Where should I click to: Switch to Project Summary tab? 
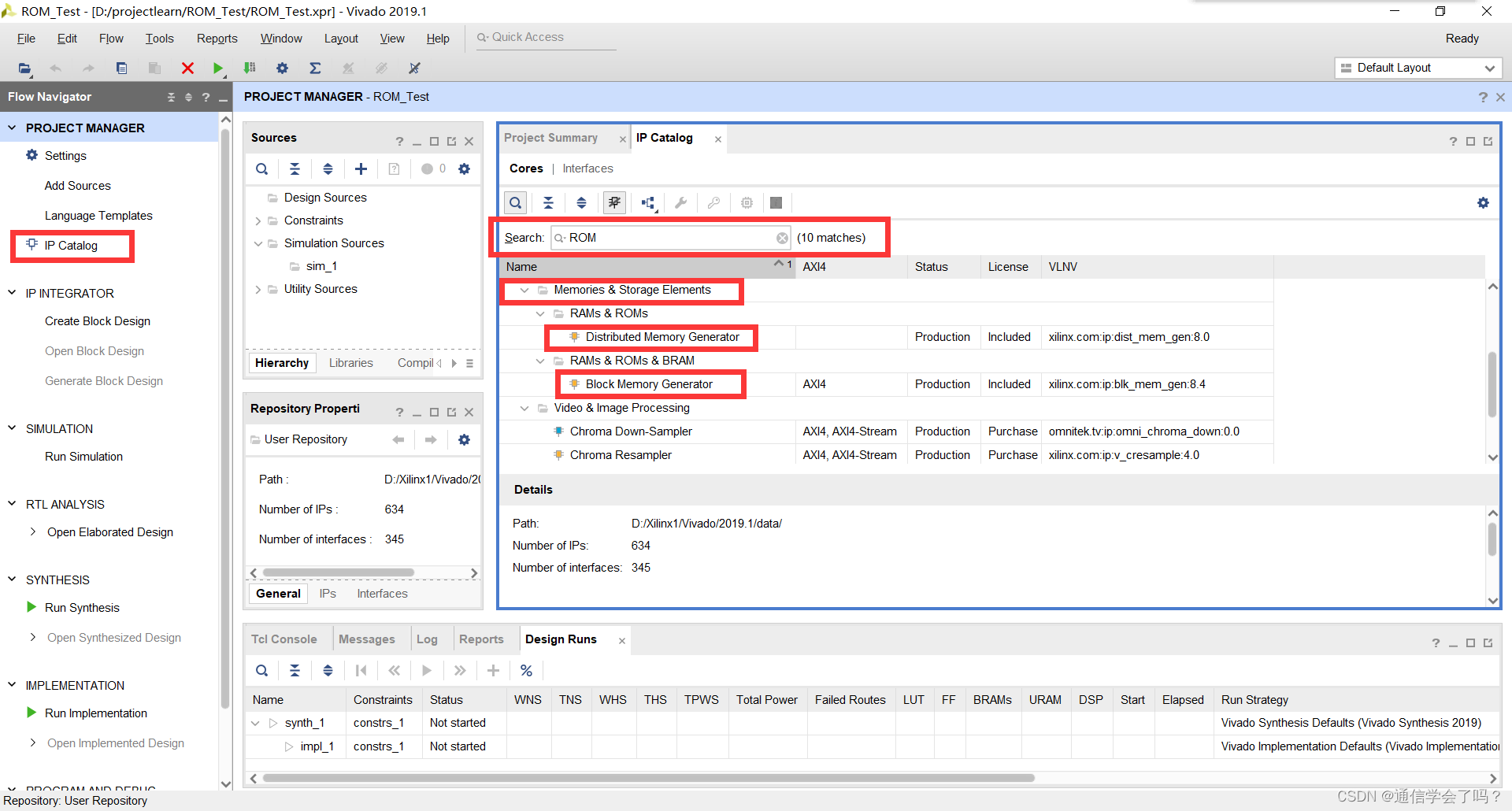coord(550,138)
